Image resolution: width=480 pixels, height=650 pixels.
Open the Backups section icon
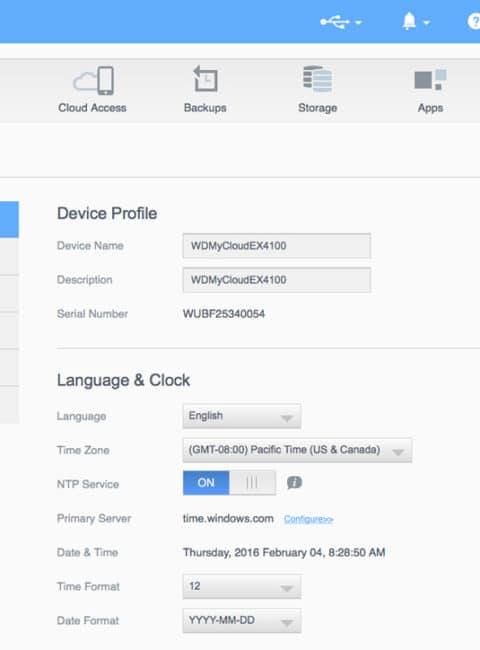205,78
